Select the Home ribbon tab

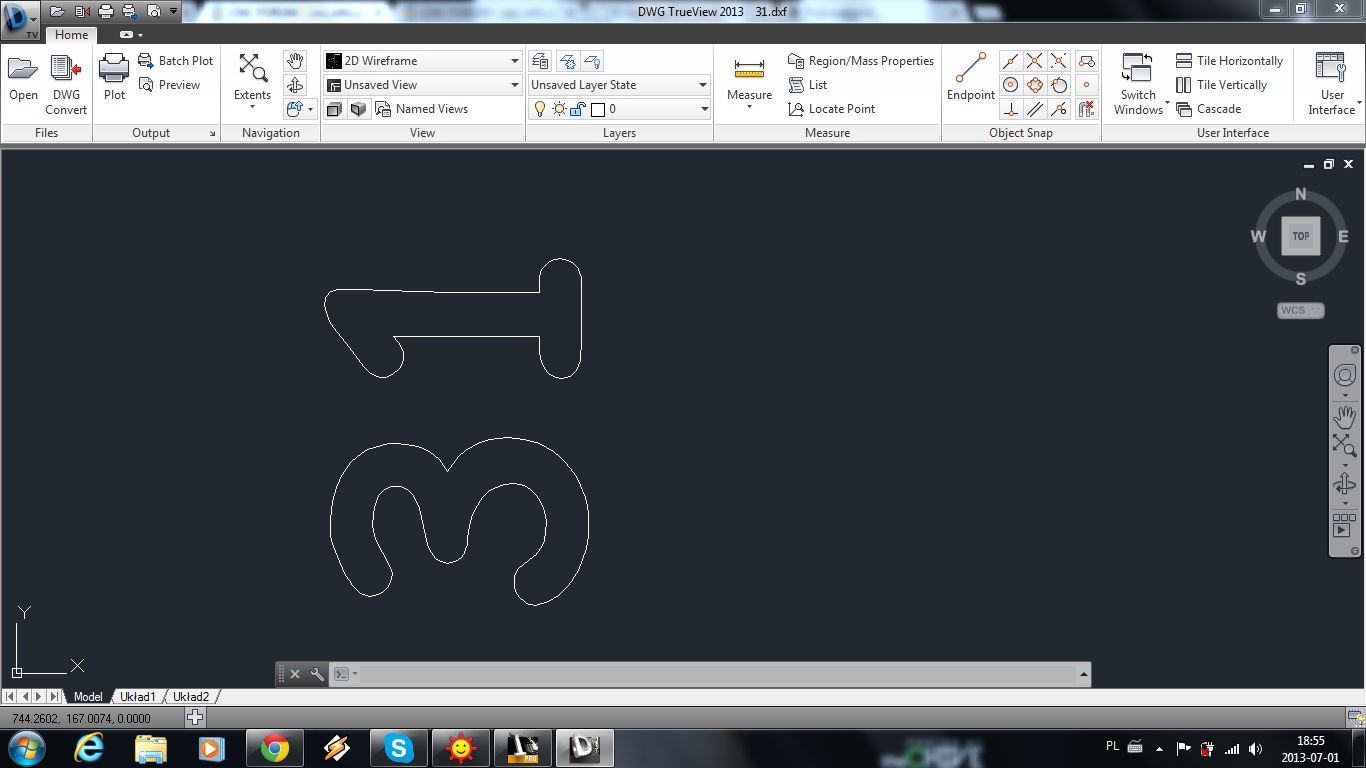pyautogui.click(x=71, y=34)
